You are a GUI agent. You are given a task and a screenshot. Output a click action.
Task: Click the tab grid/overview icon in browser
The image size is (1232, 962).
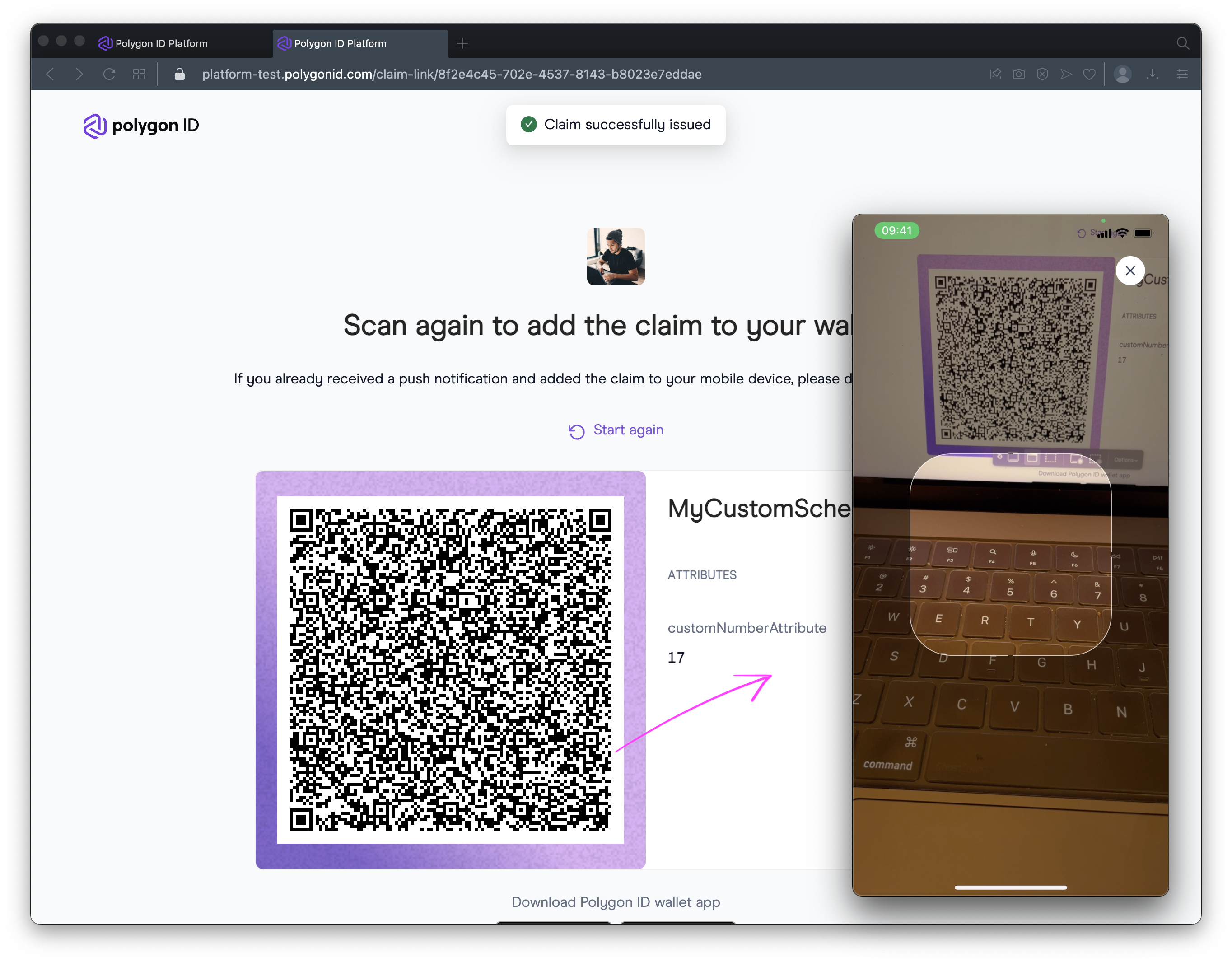(140, 74)
